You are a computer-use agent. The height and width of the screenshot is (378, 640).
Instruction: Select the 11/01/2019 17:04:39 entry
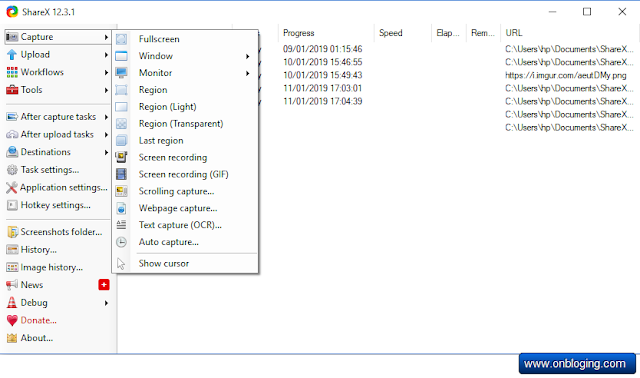(322, 101)
